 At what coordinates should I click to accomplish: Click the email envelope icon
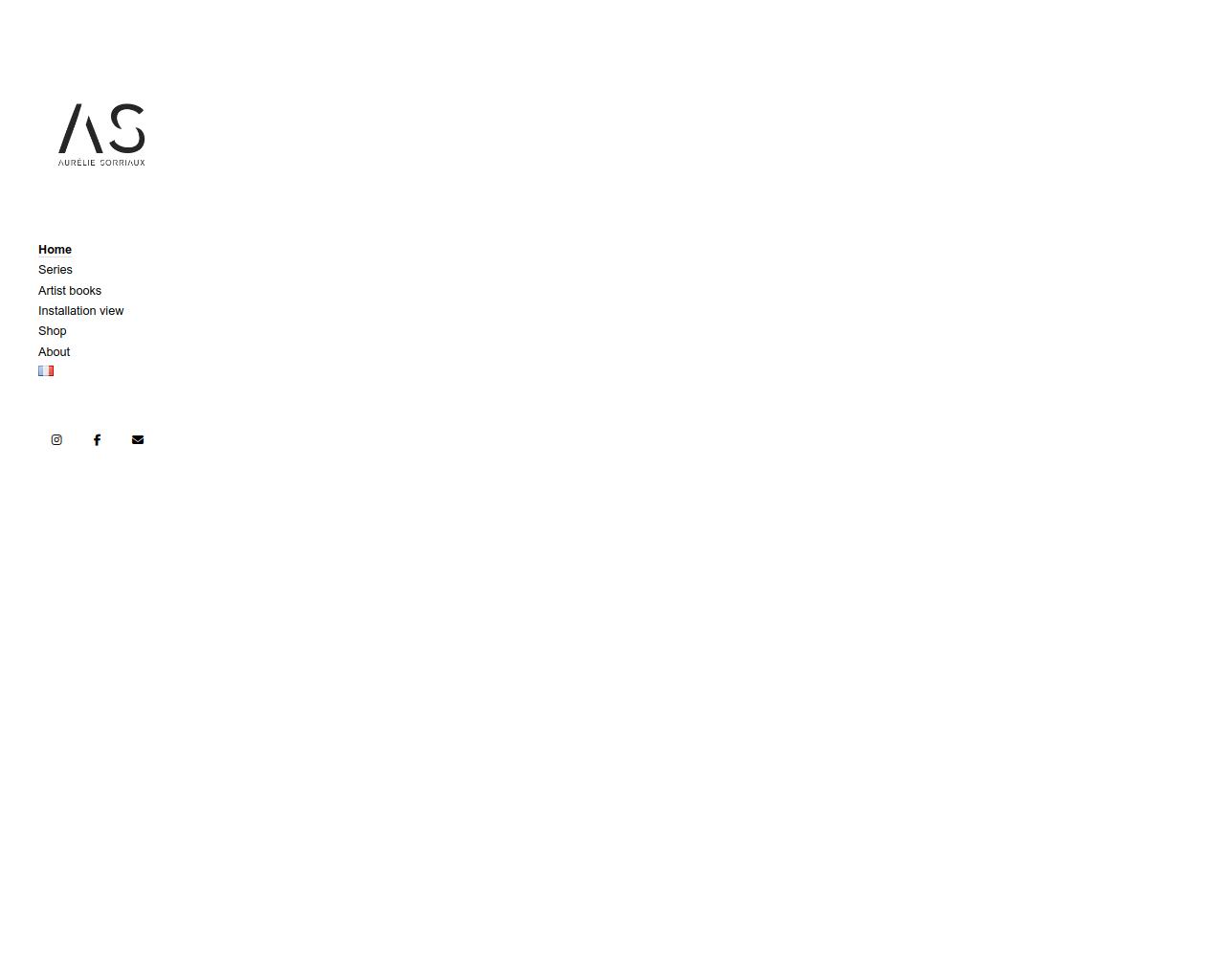click(138, 440)
